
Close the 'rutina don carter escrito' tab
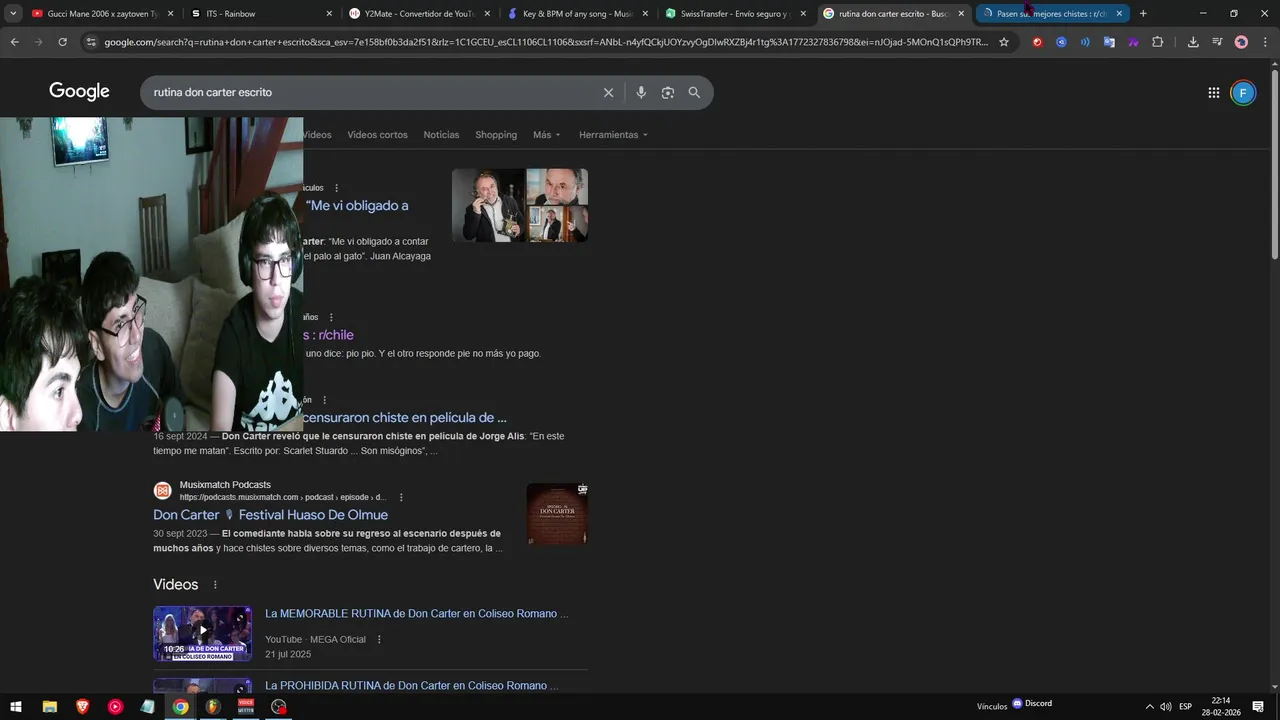pos(962,14)
